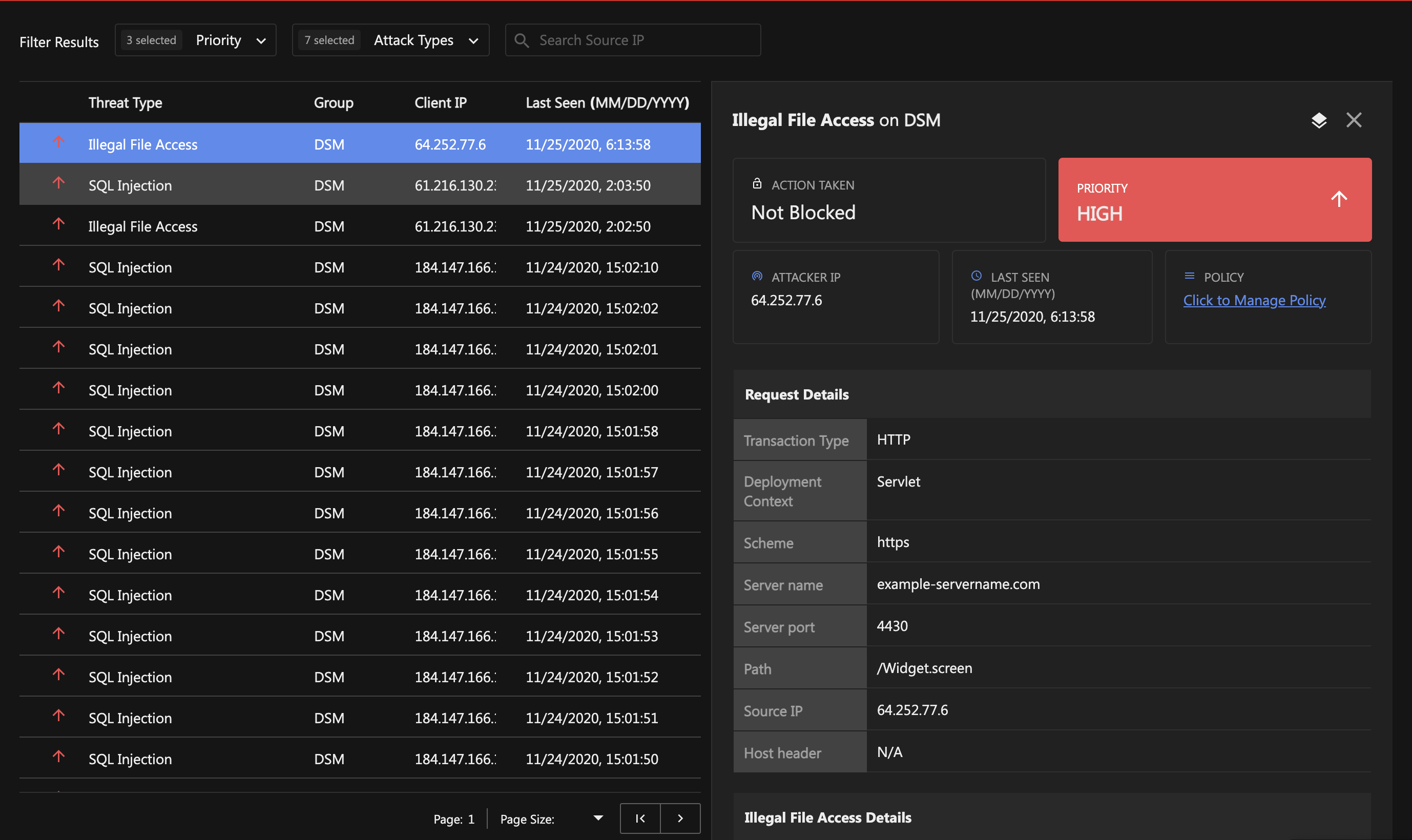The width and height of the screenshot is (1412, 840).
Task: Click the Illegal File Access Details header
Action: coord(1052,816)
